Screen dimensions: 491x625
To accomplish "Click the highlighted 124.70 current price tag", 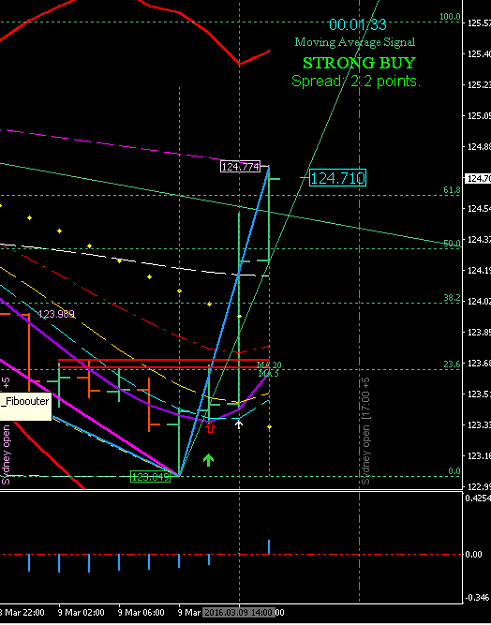I will (478, 179).
